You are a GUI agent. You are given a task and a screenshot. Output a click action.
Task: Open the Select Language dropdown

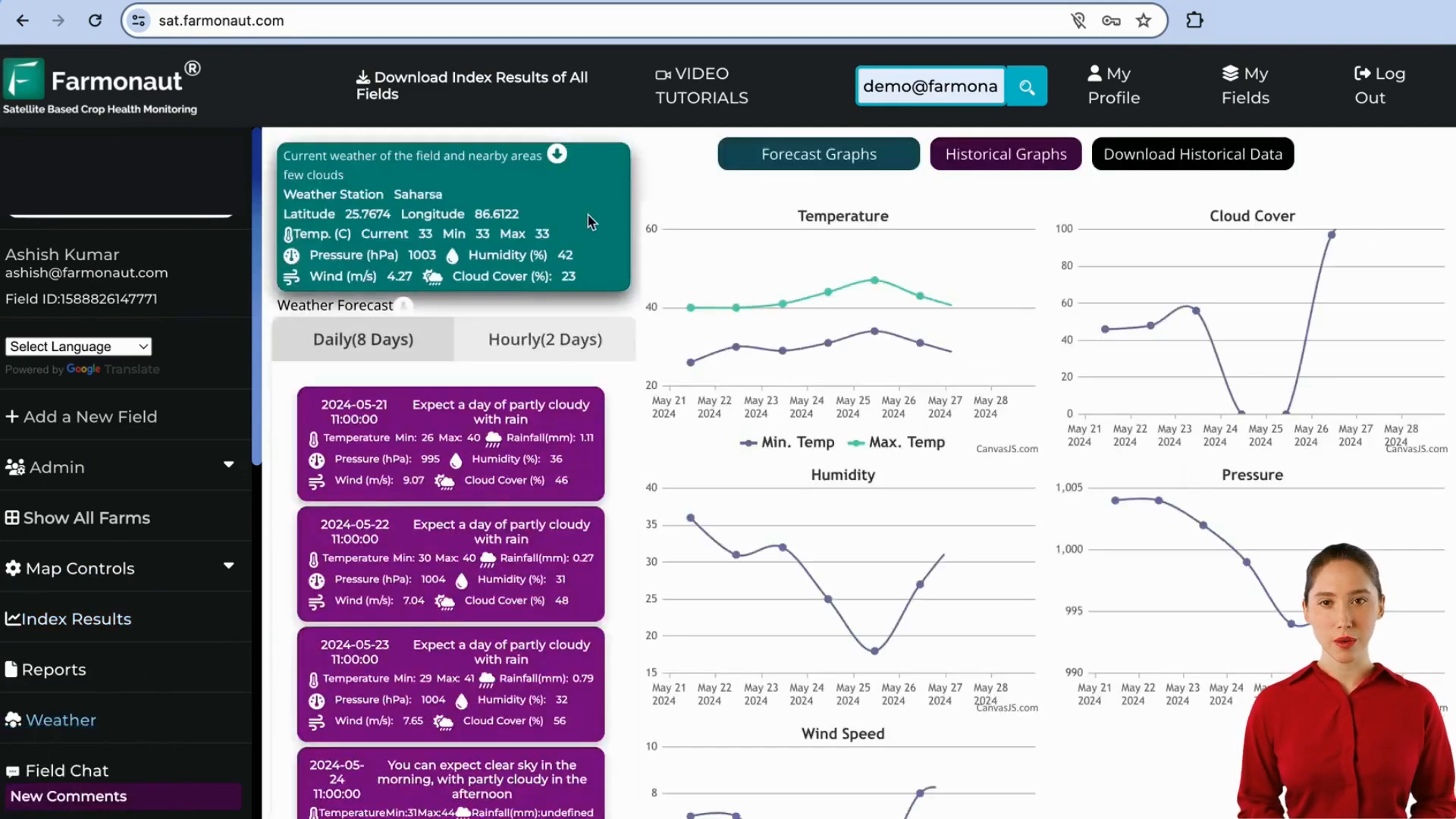(78, 346)
